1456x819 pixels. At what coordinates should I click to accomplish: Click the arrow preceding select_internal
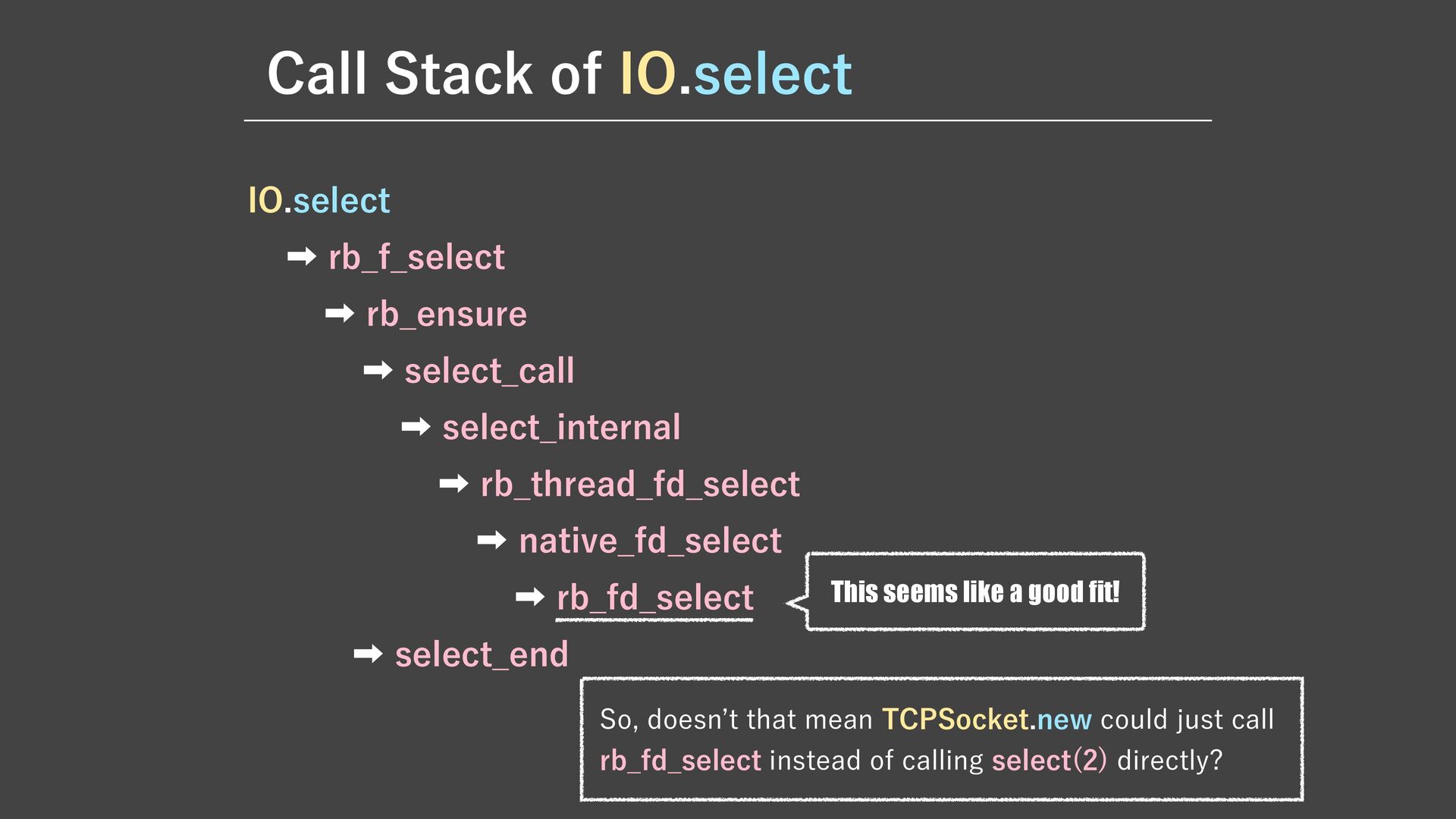pyautogui.click(x=416, y=427)
